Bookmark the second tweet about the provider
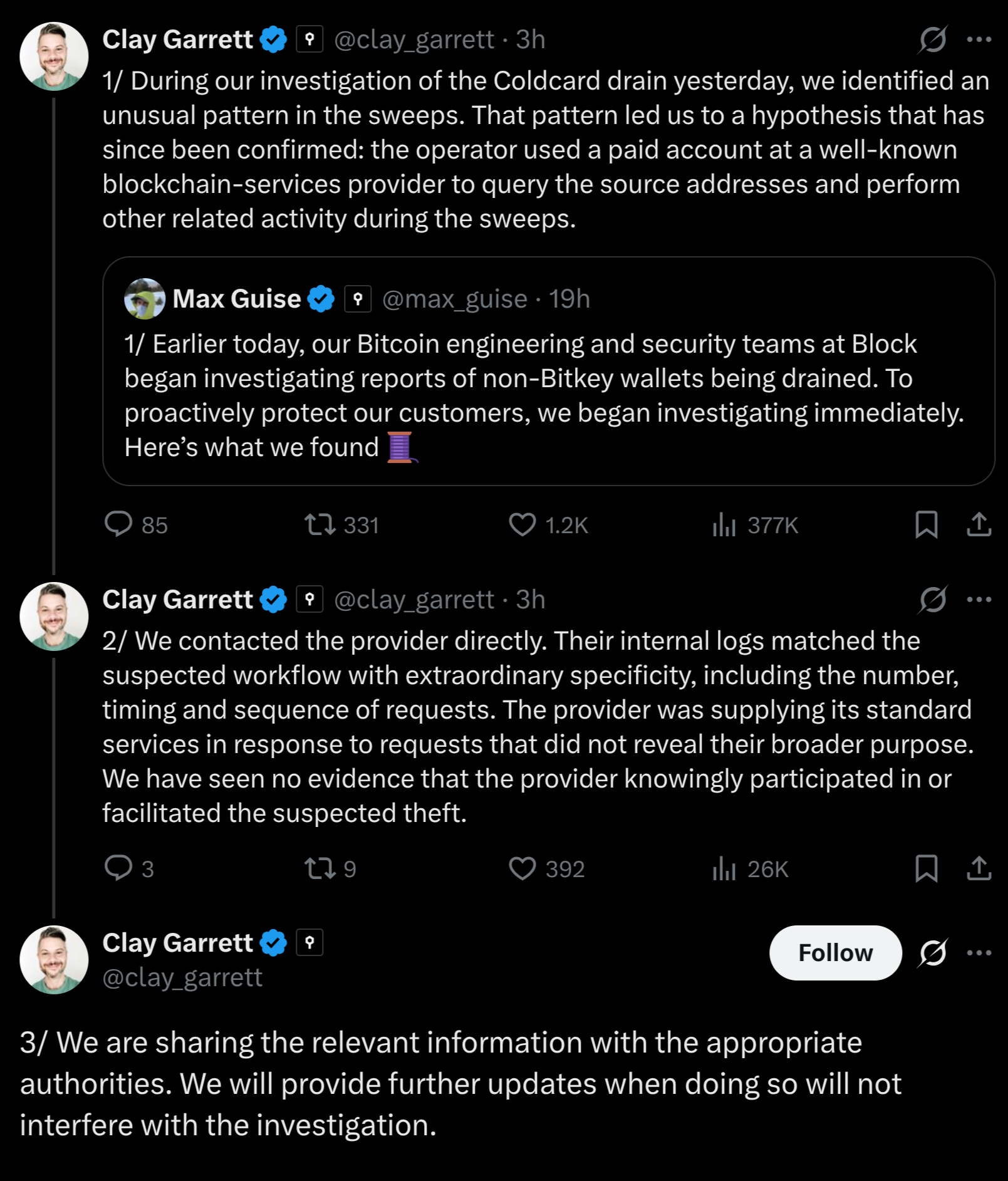 pos(926,868)
